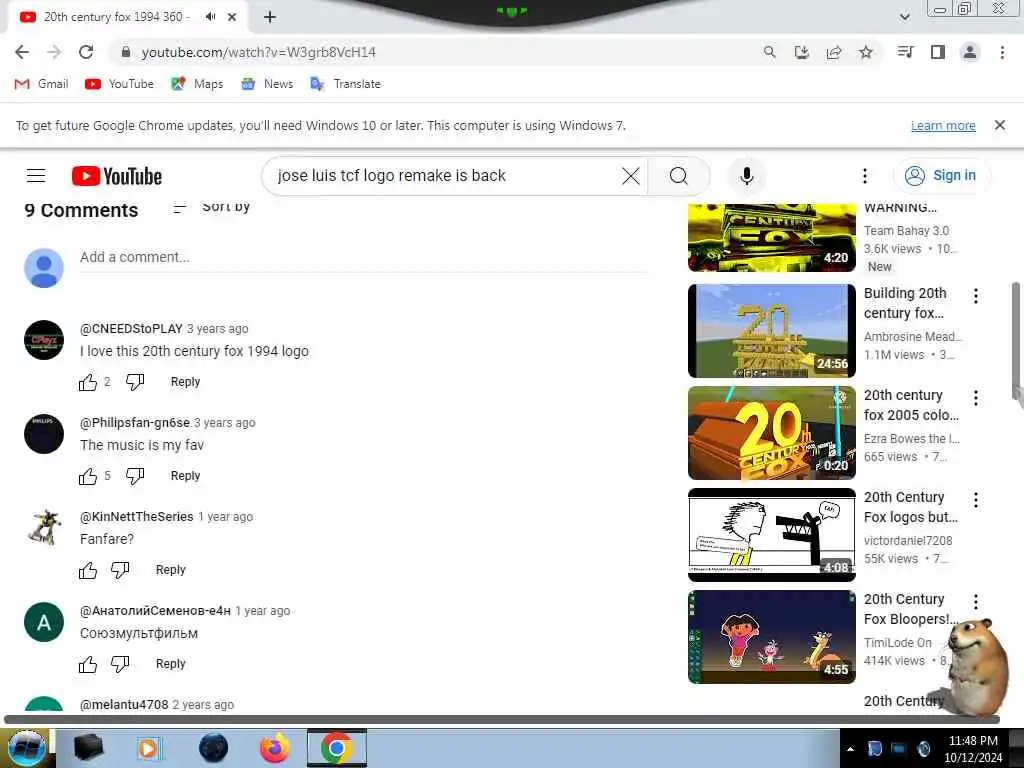Open options for '20th Century Fox Bloopers!' video

click(976, 601)
